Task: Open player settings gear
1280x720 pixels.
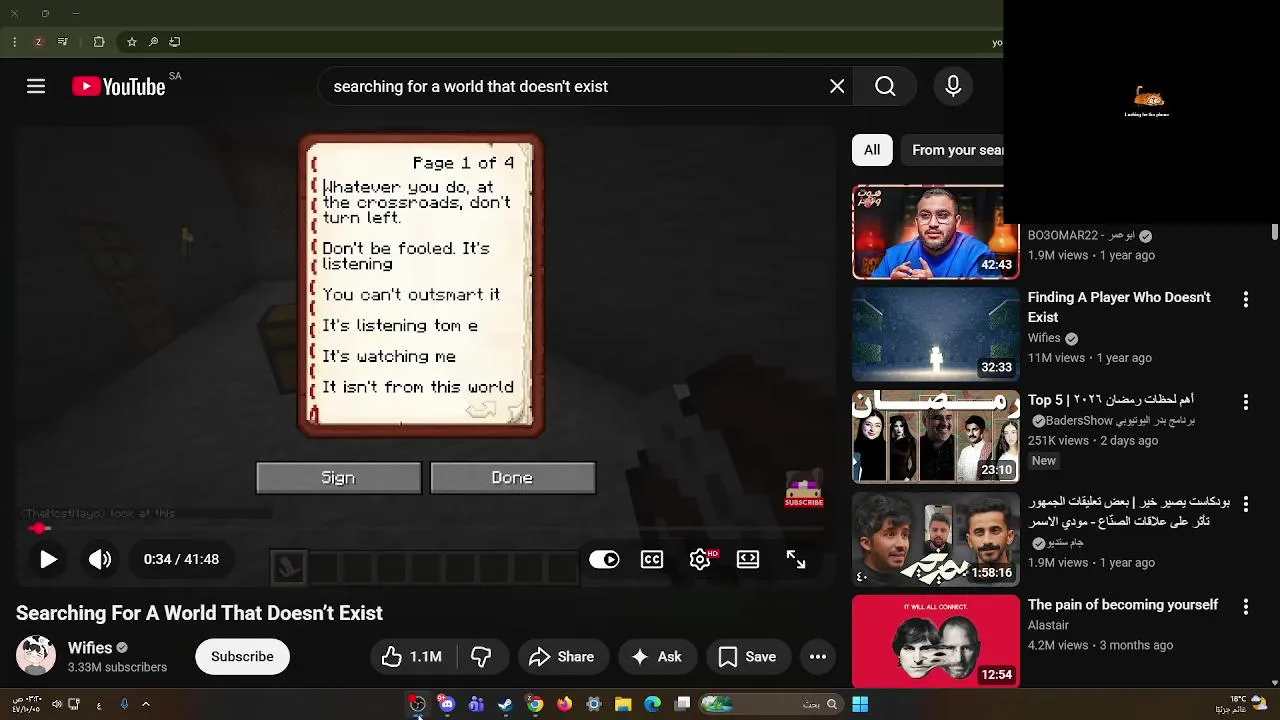Action: [x=700, y=560]
